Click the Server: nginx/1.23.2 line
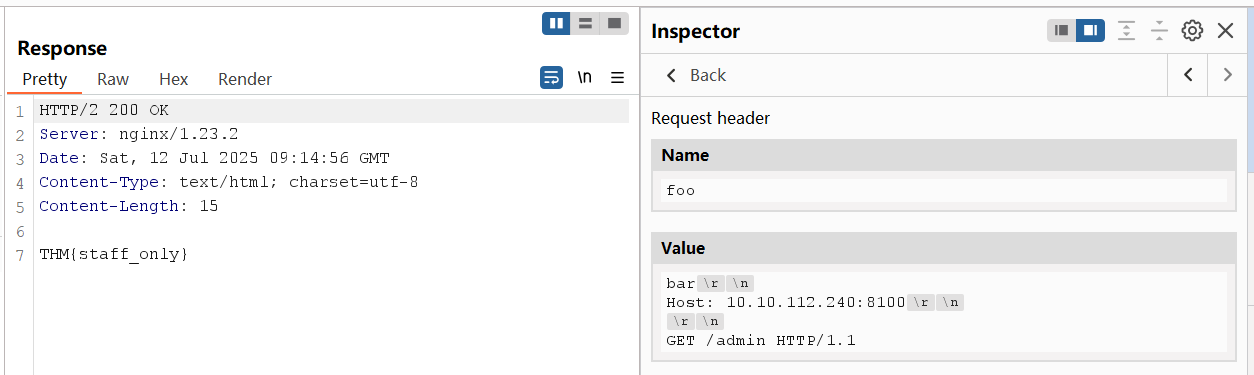 click(139, 133)
